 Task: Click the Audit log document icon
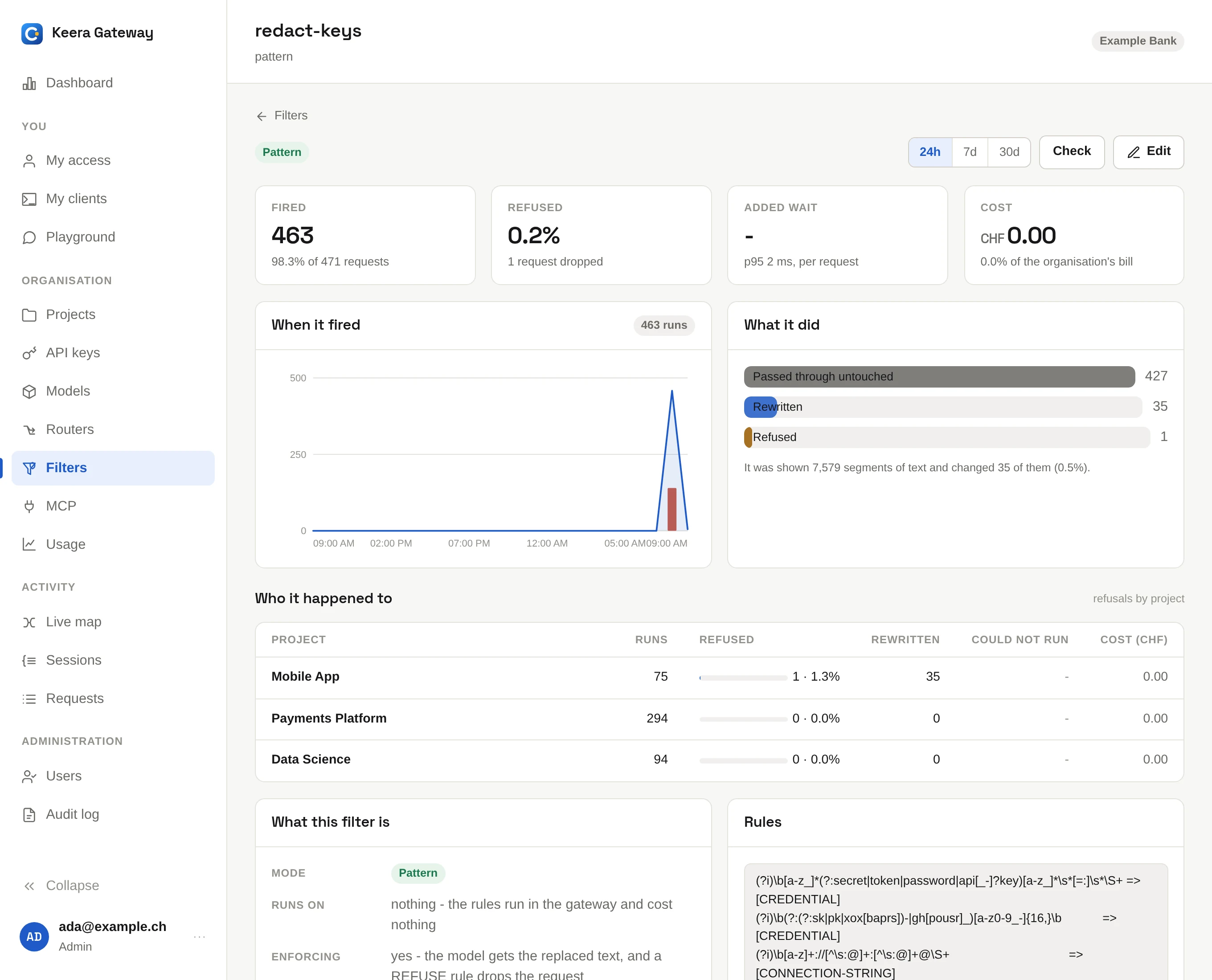pyautogui.click(x=29, y=815)
